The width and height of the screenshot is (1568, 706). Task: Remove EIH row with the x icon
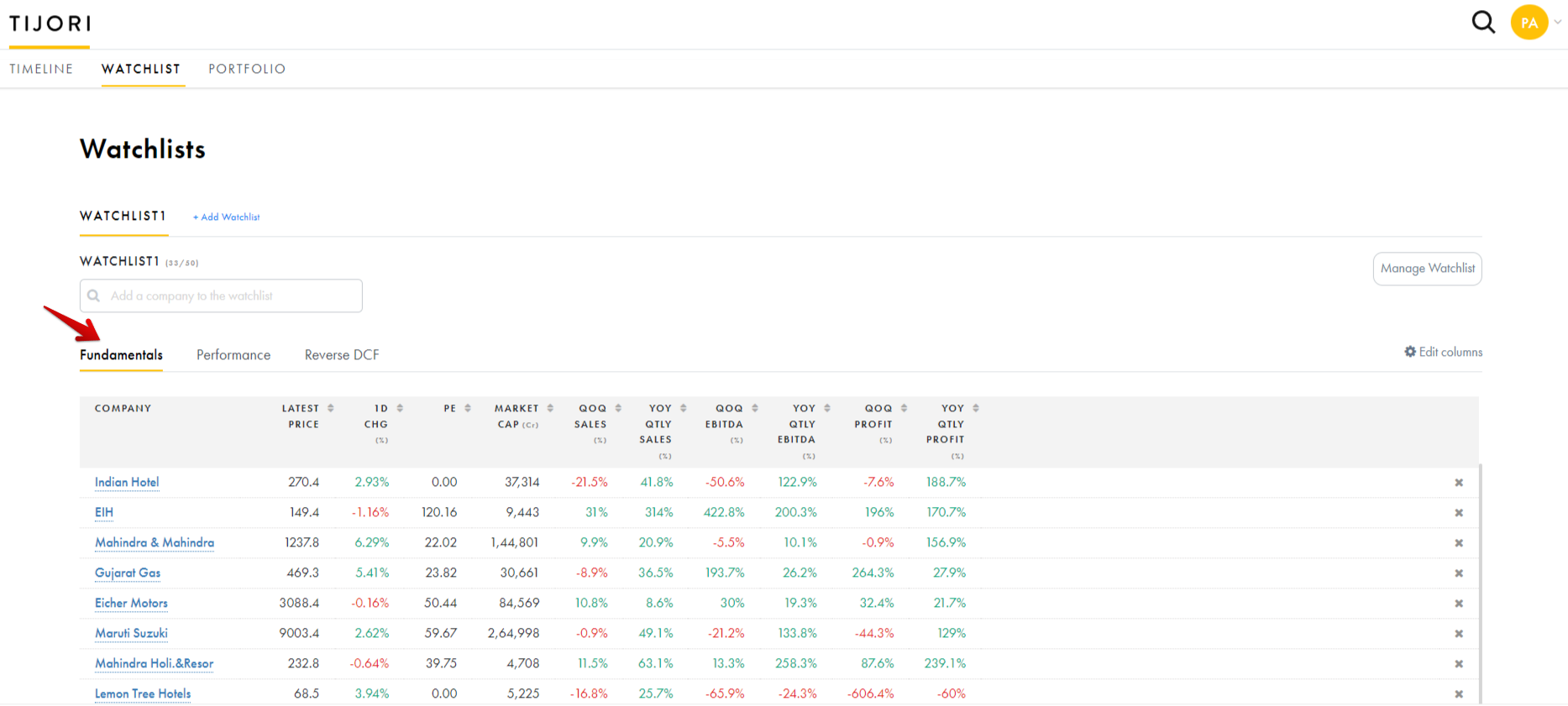(1459, 513)
